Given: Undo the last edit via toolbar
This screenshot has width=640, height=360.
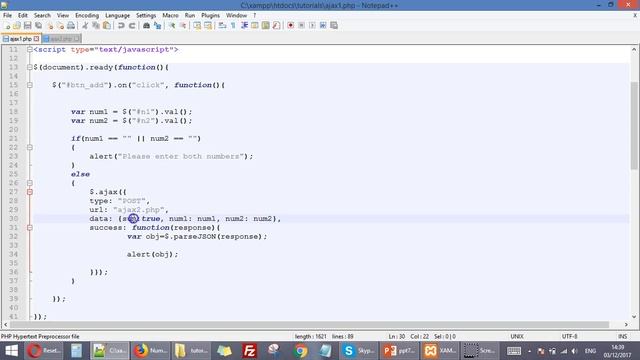Looking at the screenshot, I should (x=121, y=26).
